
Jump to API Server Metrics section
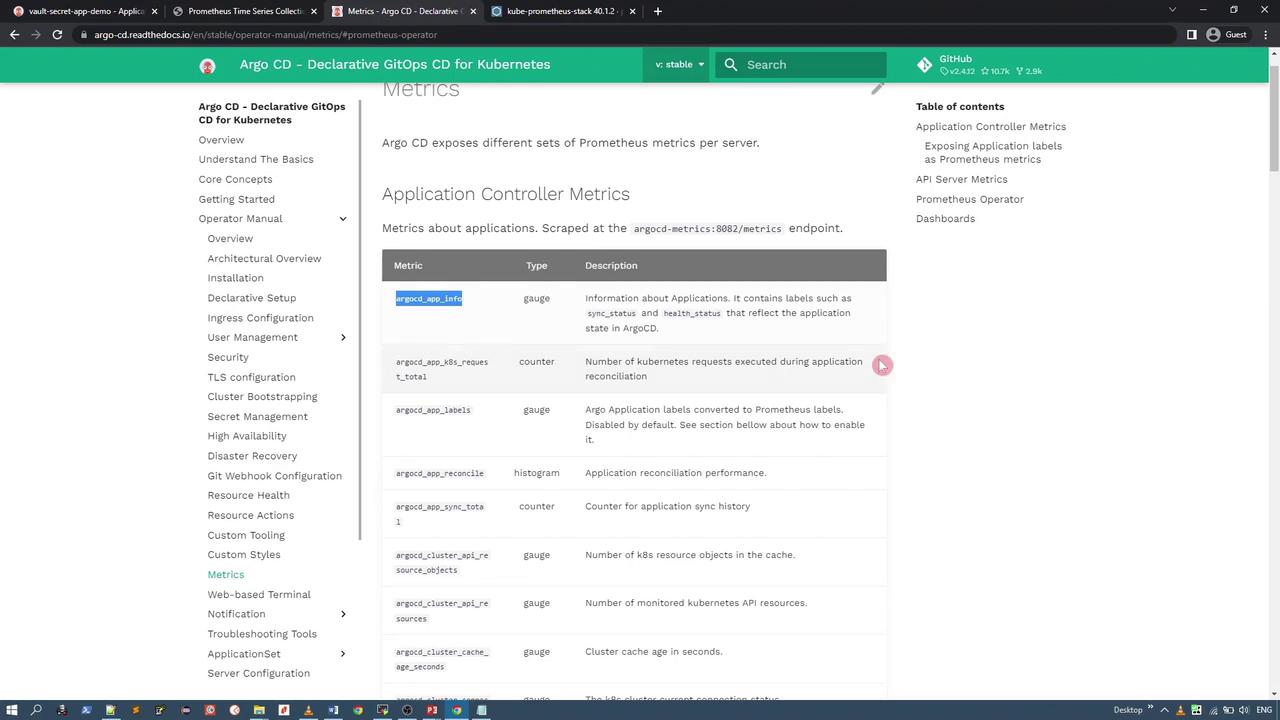(x=962, y=180)
